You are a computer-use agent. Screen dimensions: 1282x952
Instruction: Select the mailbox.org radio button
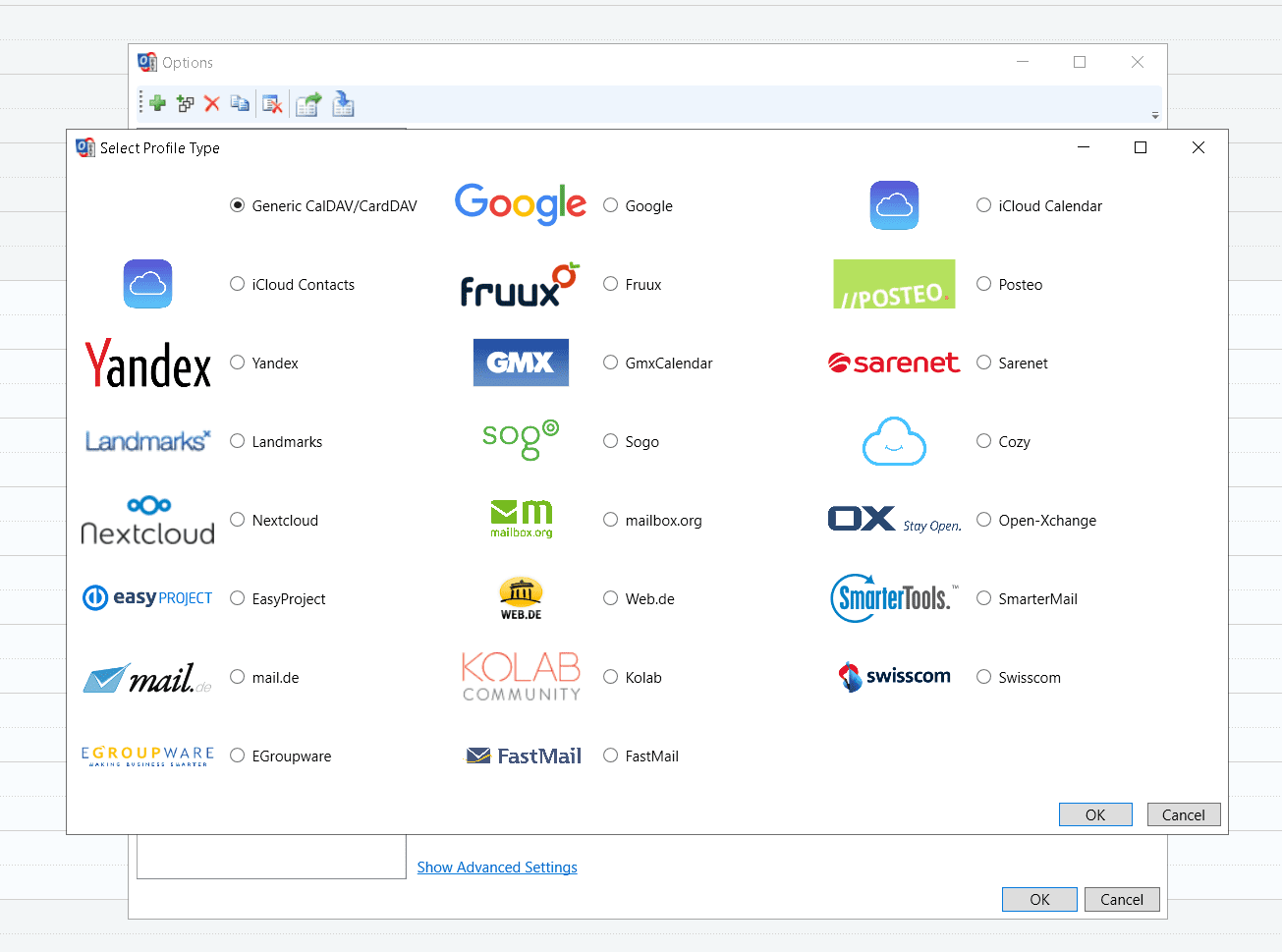point(652,520)
